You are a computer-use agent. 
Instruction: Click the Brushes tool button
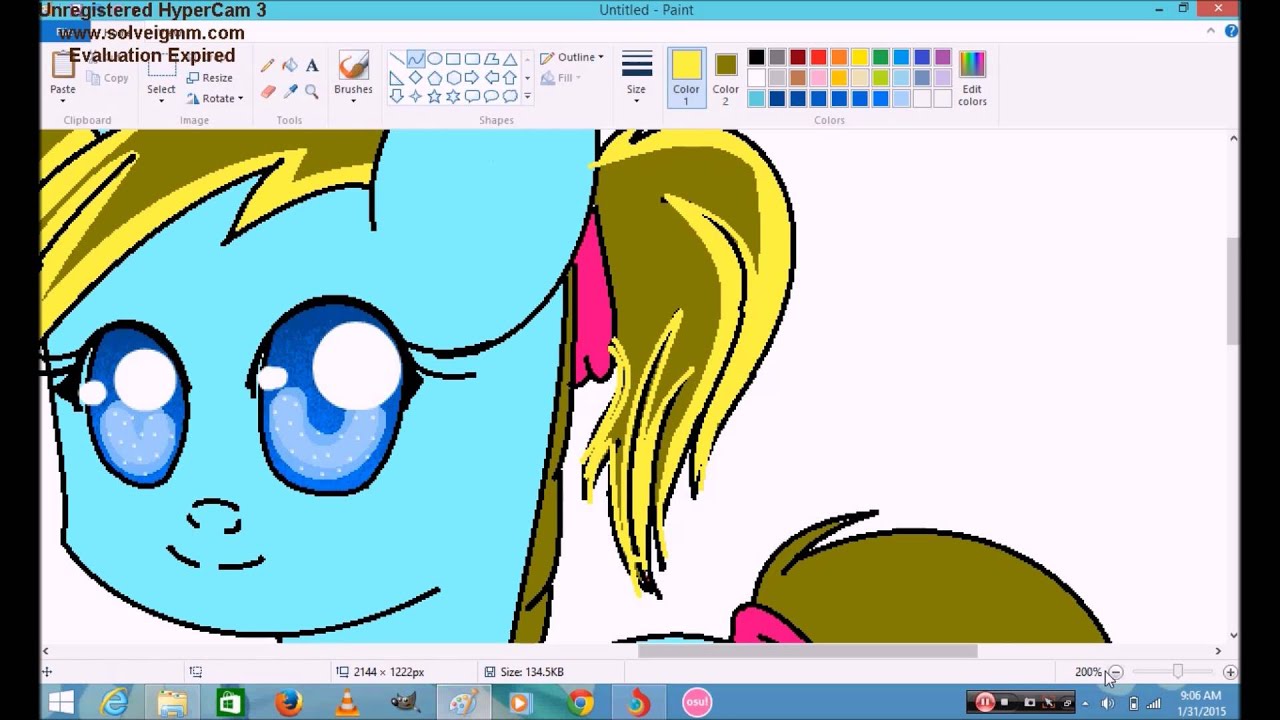click(x=353, y=72)
